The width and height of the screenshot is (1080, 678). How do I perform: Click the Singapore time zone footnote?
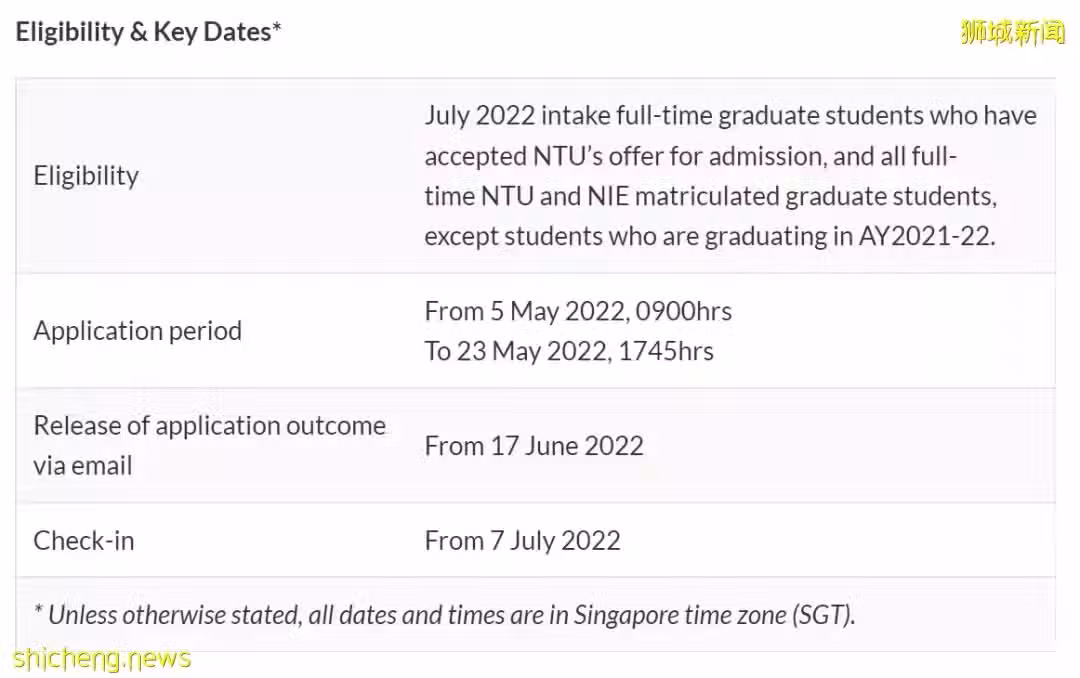click(445, 615)
